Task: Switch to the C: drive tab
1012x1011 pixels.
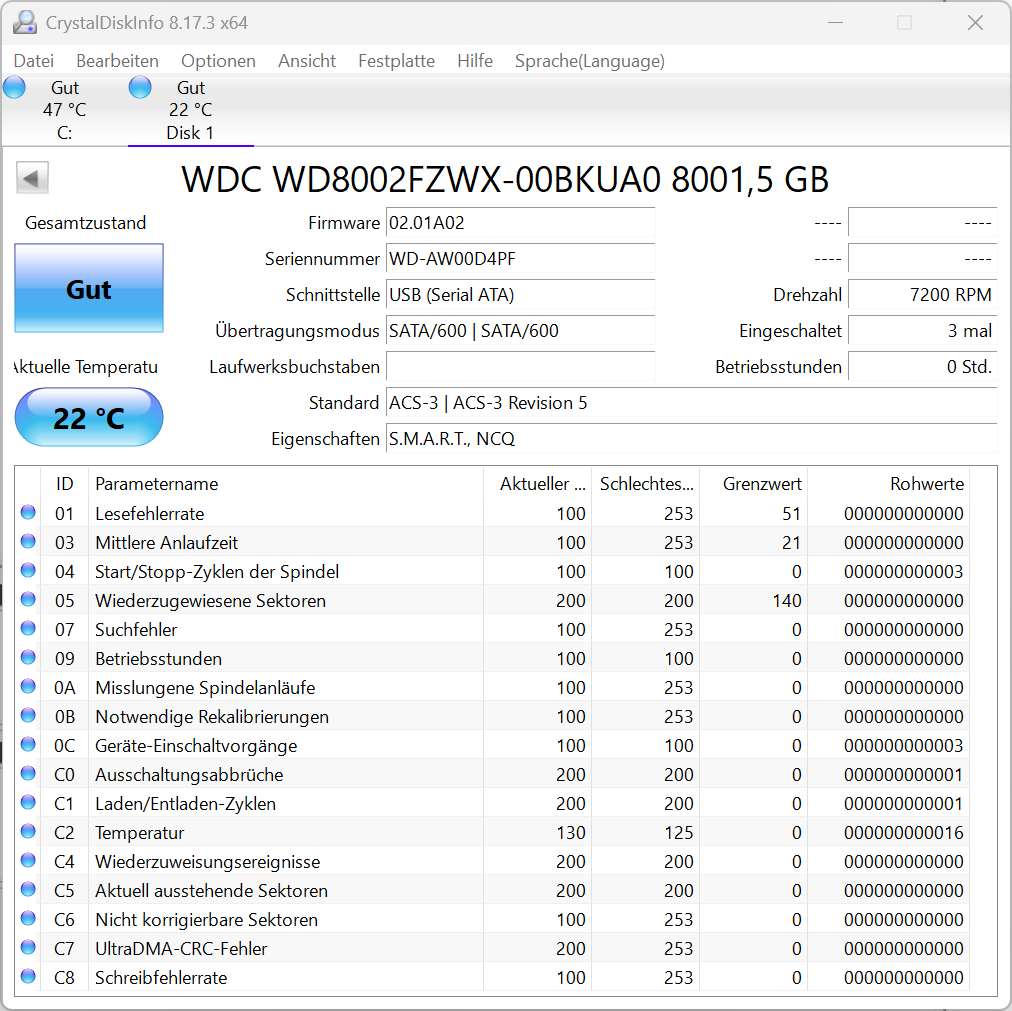Action: pyautogui.click(x=64, y=110)
